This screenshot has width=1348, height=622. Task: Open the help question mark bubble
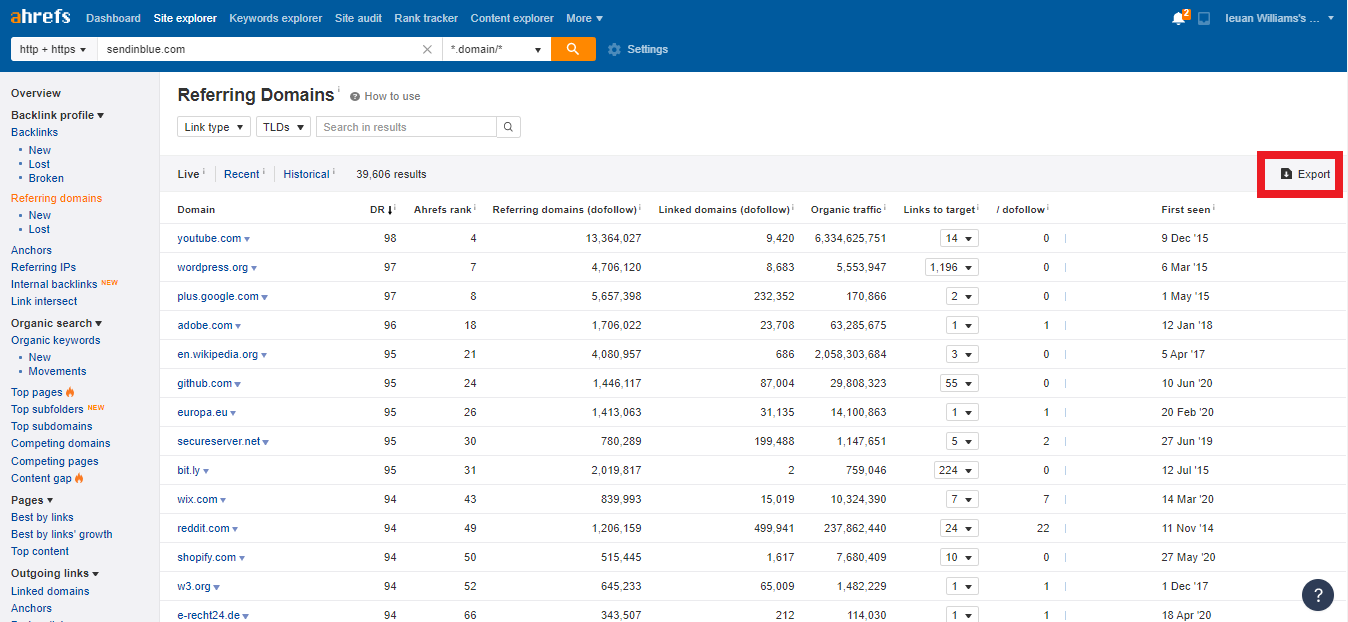coord(1318,594)
